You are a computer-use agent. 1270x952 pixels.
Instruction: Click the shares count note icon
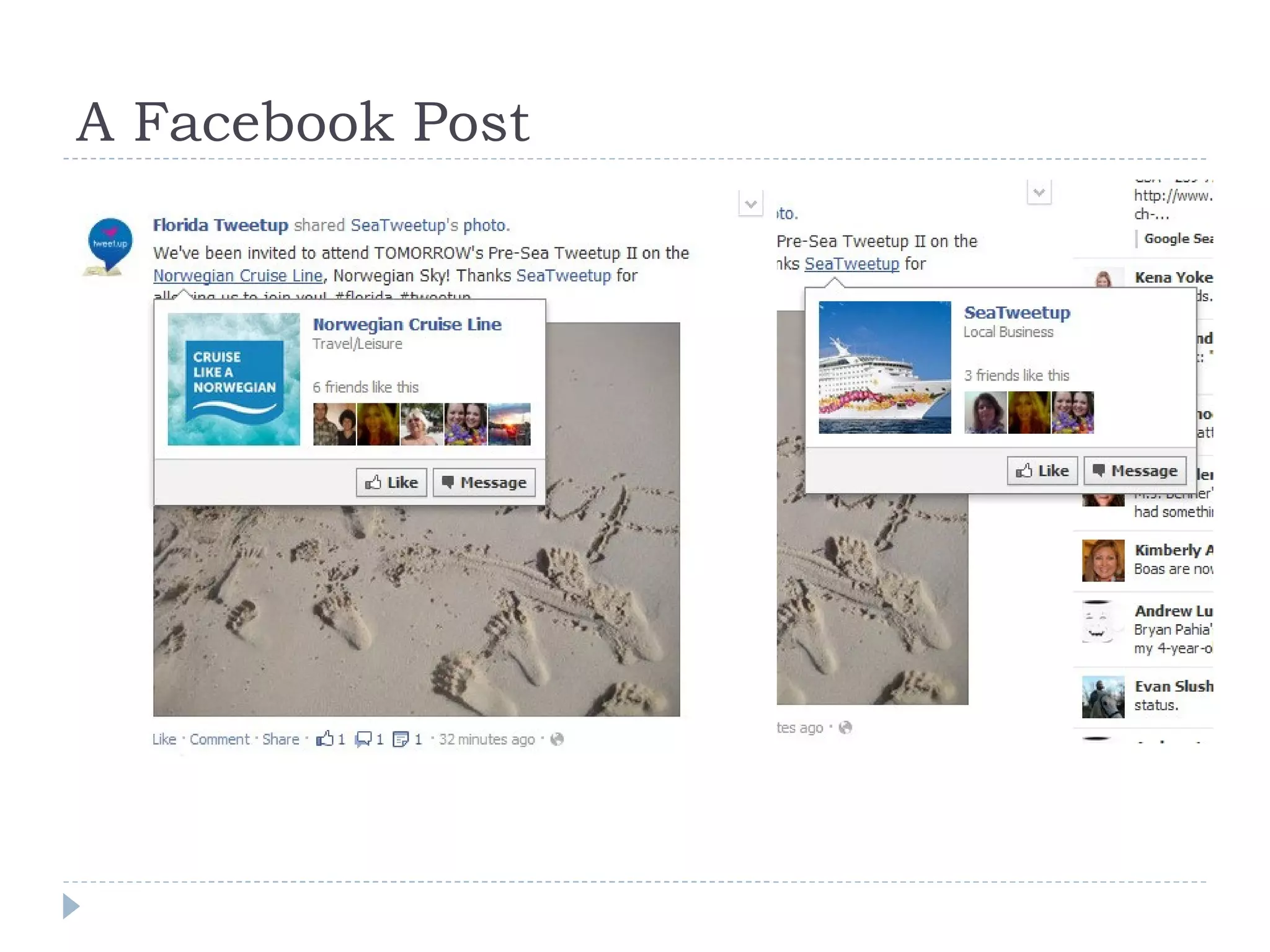401,739
